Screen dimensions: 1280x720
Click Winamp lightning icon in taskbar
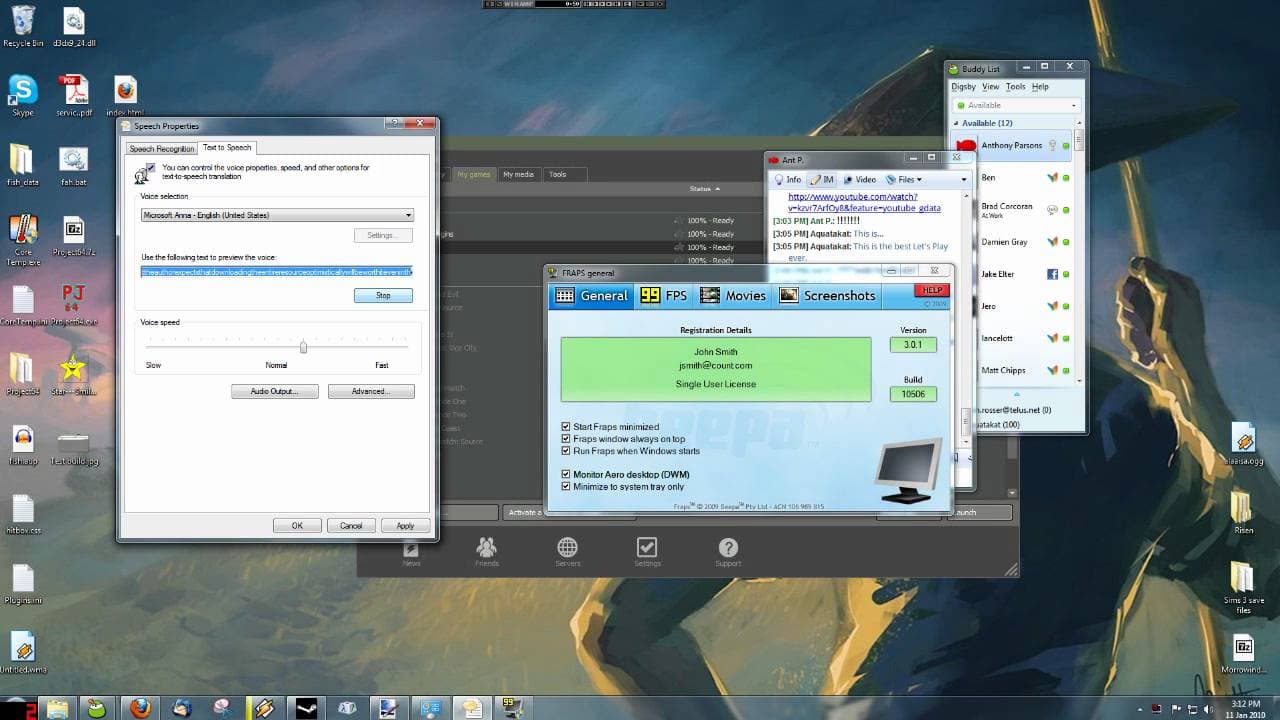[x=264, y=707]
